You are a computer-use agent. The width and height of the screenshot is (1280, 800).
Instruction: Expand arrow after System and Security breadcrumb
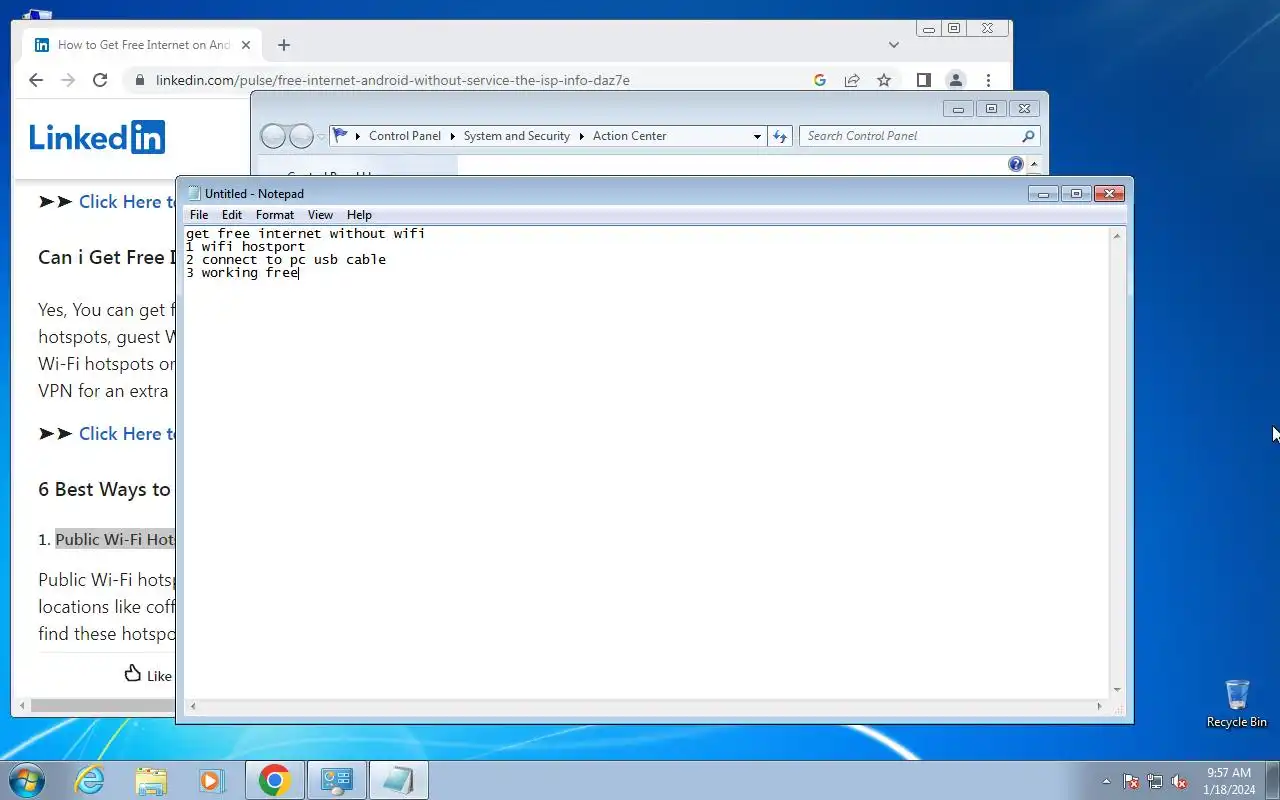581,136
